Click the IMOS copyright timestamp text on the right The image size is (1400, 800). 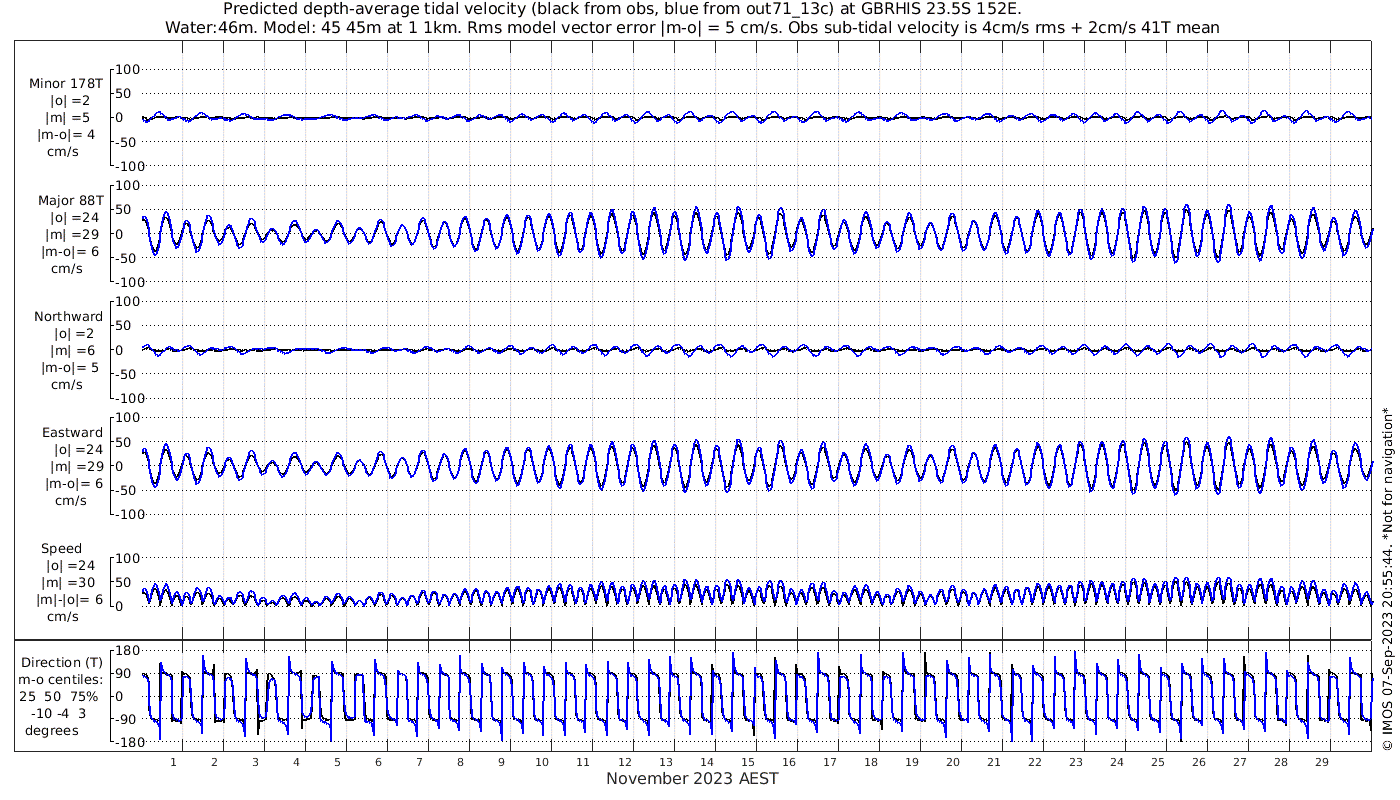pos(1386,580)
